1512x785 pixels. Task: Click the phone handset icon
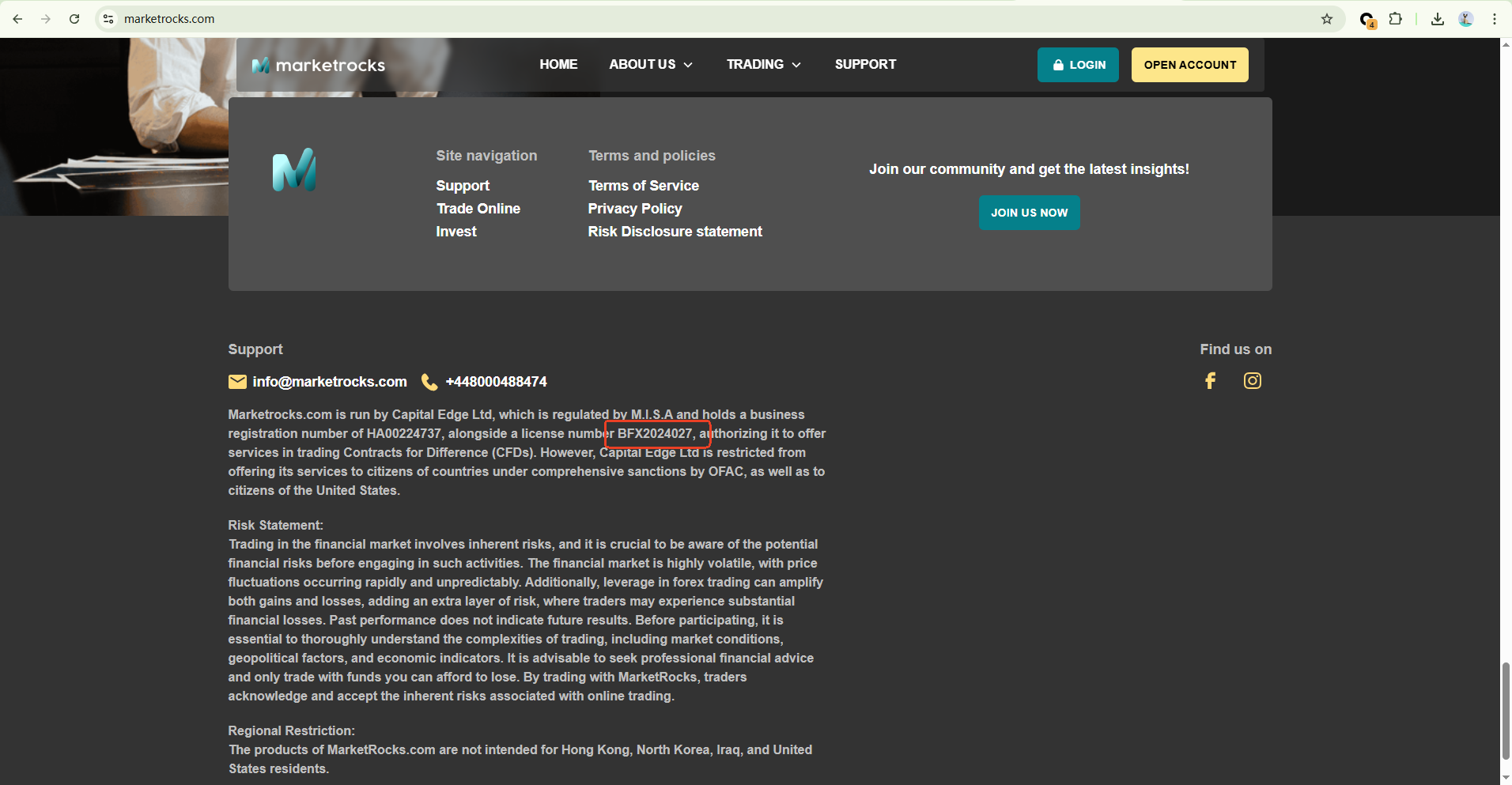click(429, 382)
